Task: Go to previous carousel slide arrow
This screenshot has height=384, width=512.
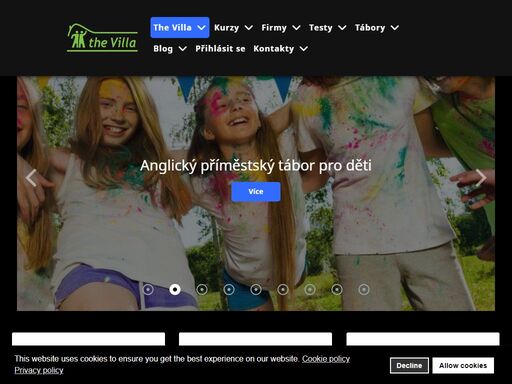Action: pyautogui.click(x=31, y=178)
